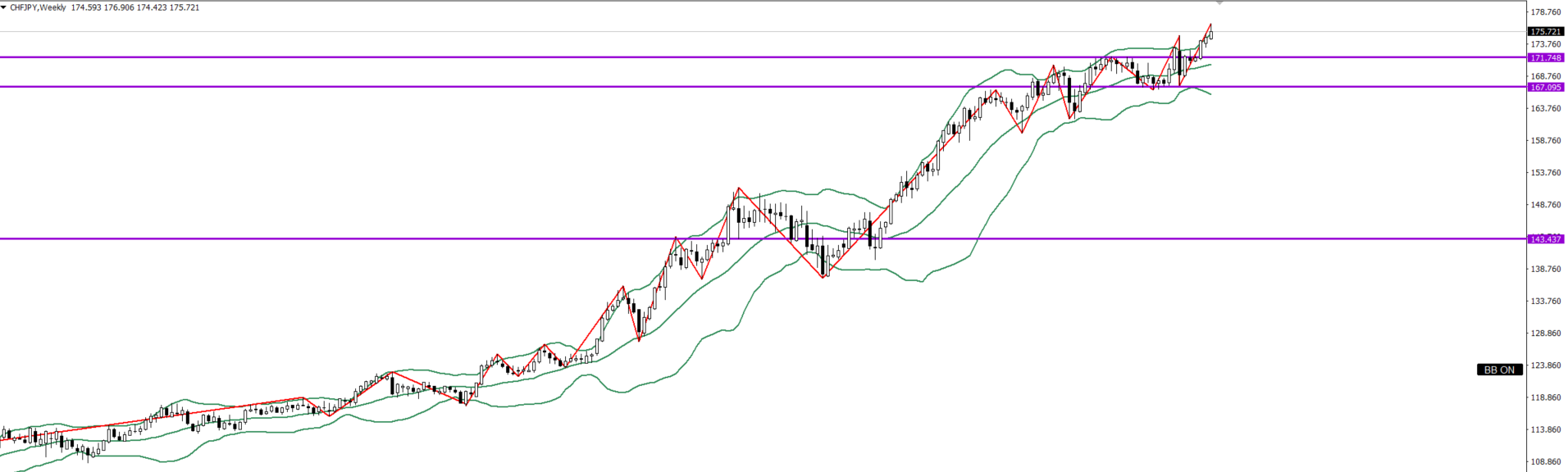Click the latest candlestick at chart's right edge
Image resolution: width=1568 pixels, height=472 pixels.
click(x=1211, y=34)
